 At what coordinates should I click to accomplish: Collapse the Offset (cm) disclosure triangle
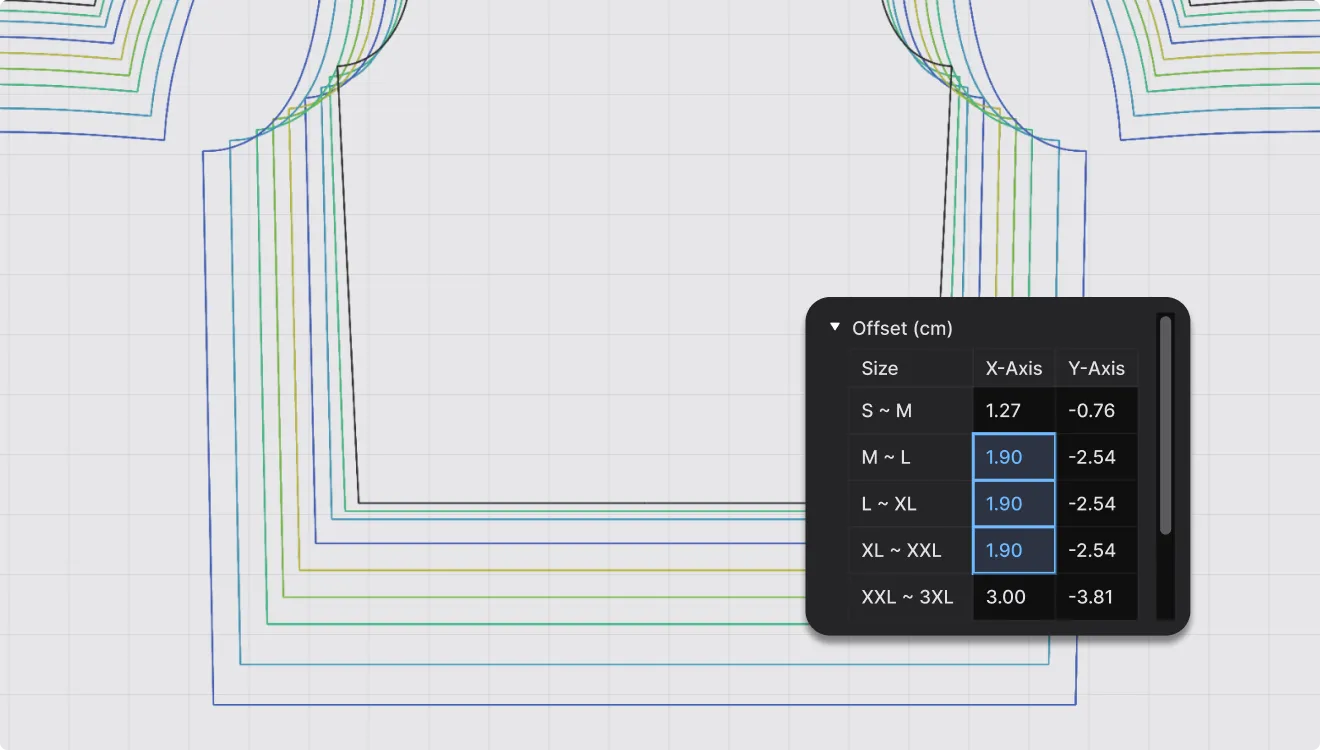coord(834,328)
